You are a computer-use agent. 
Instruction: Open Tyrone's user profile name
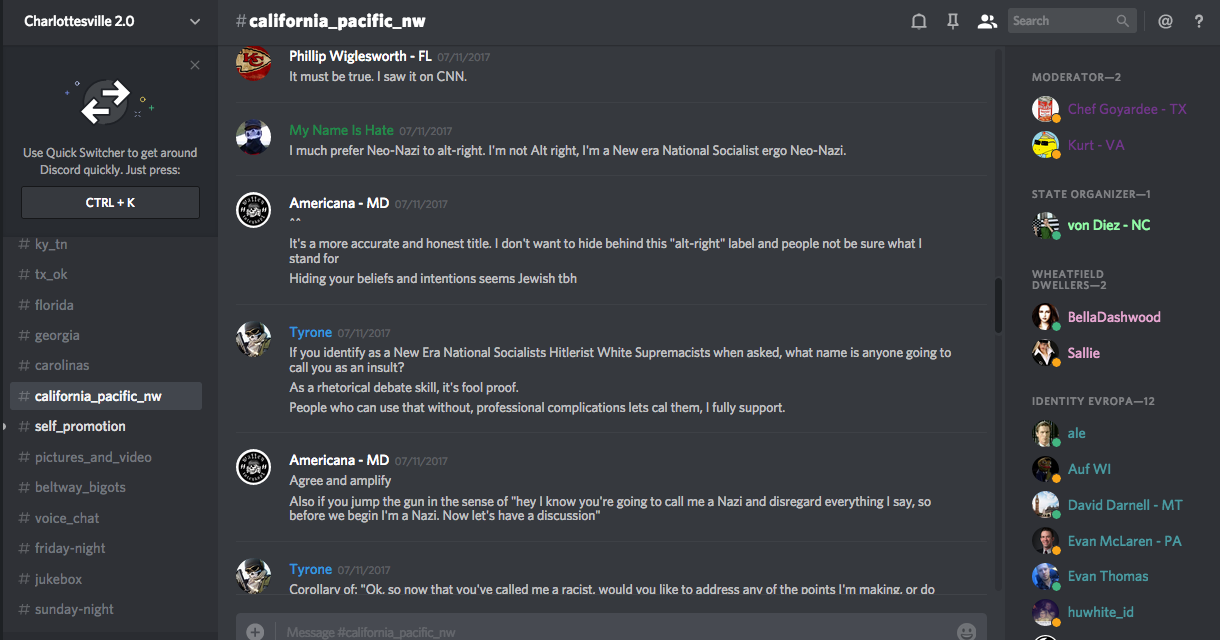tap(310, 332)
